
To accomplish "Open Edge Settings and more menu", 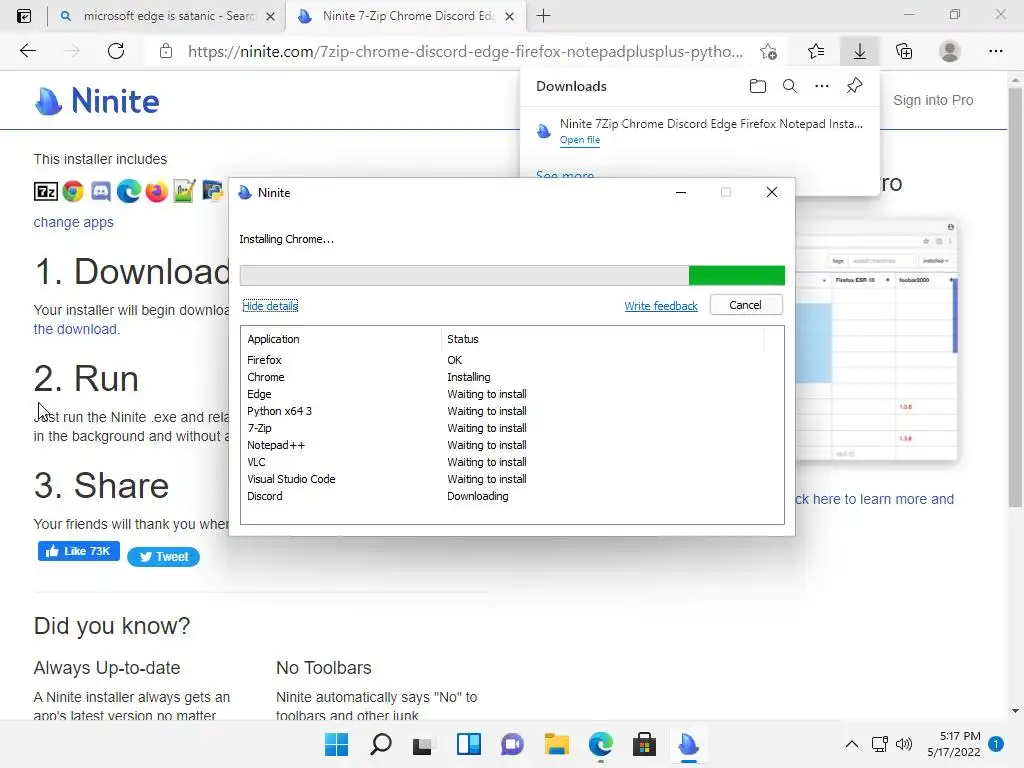I will 995,51.
